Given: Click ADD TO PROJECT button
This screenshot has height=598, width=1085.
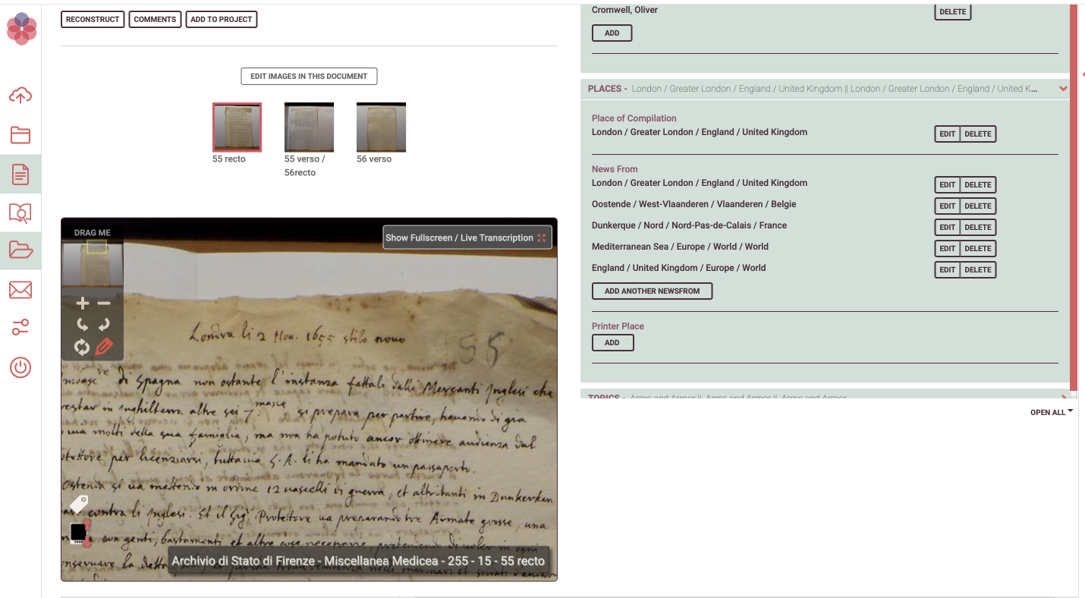Looking at the screenshot, I should [221, 19].
